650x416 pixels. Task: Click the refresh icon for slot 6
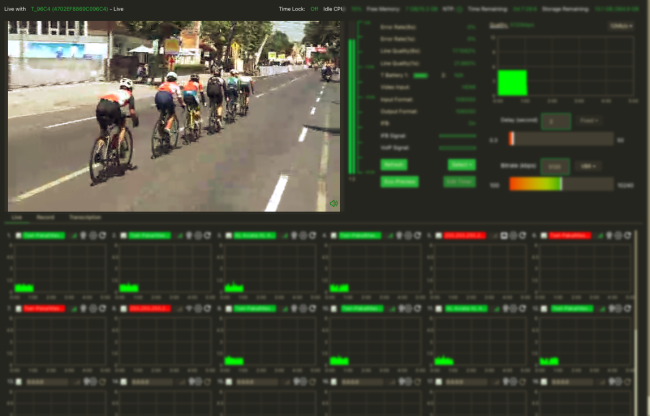coord(628,235)
